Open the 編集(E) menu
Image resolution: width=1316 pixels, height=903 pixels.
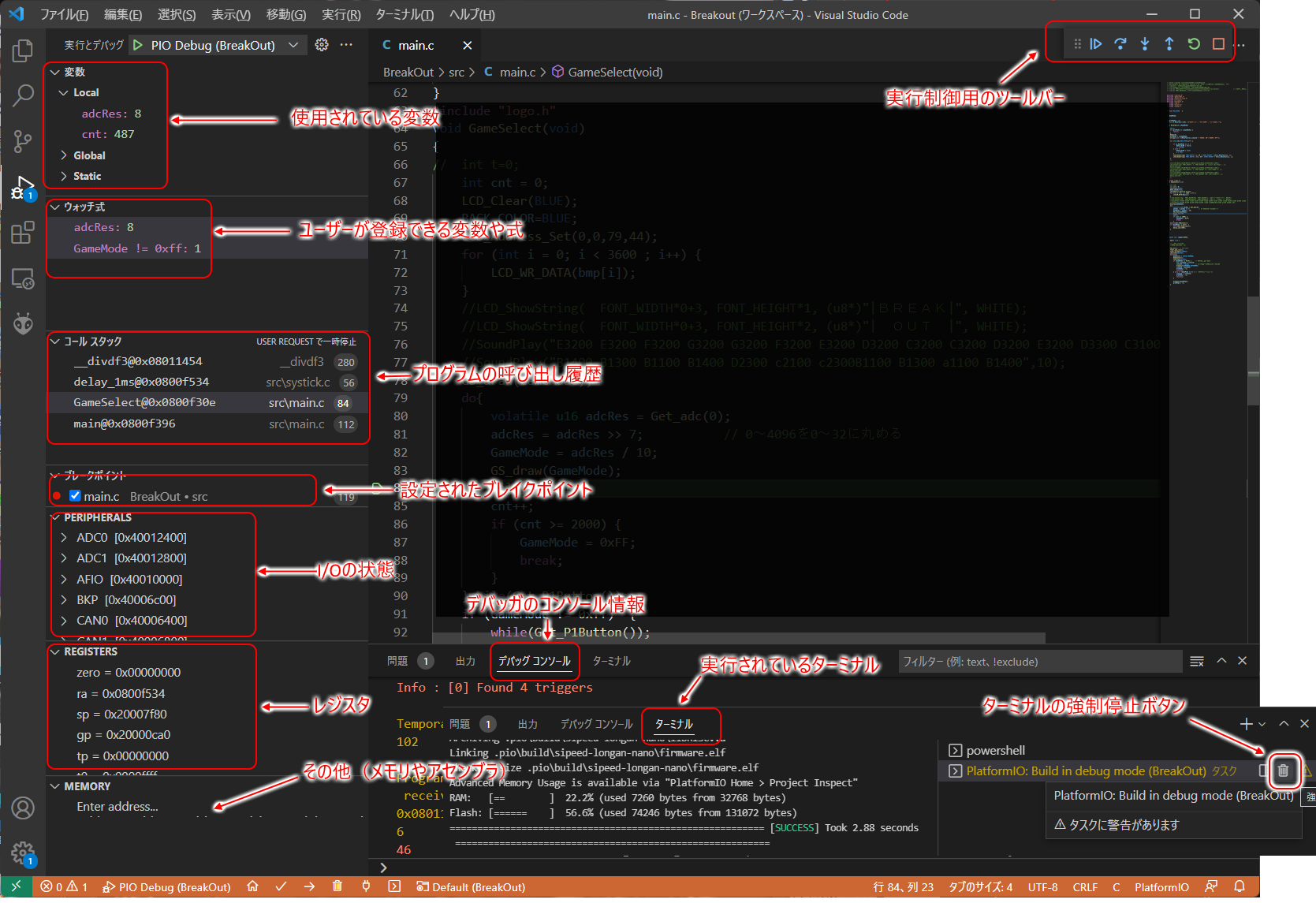coord(123,14)
